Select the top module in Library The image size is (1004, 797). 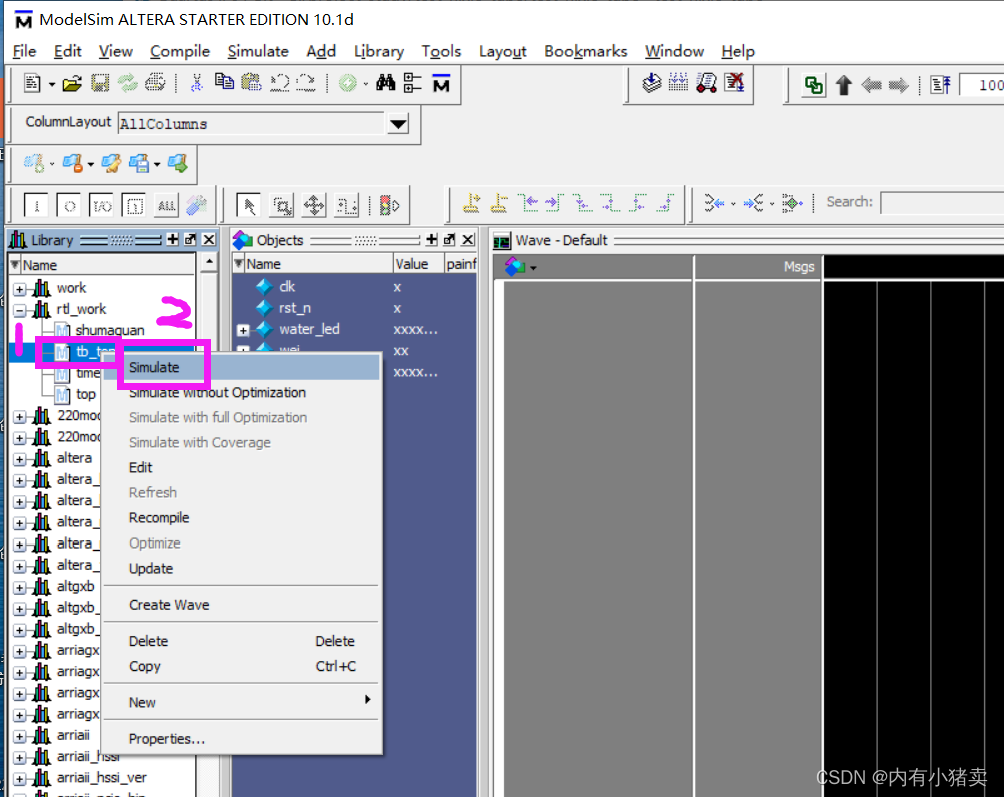coord(86,394)
